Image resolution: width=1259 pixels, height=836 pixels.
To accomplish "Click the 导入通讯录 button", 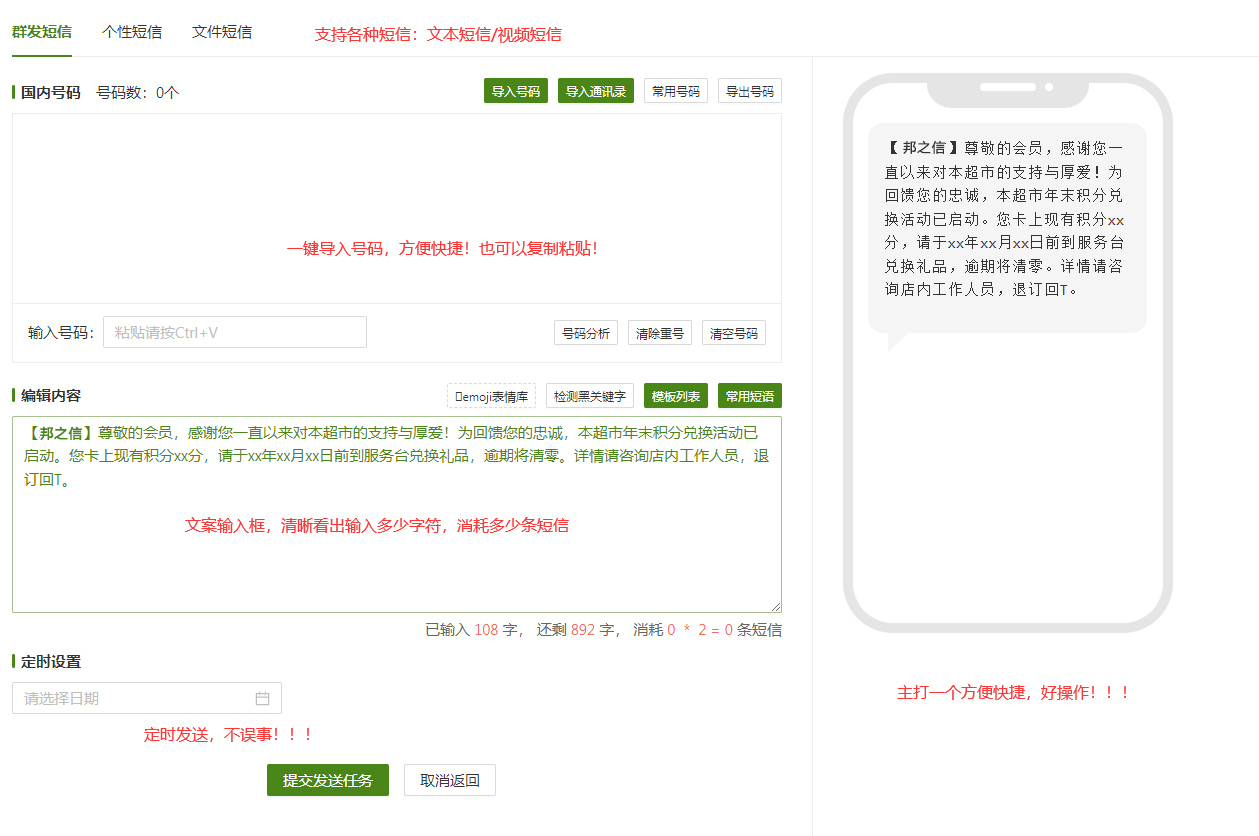I will pos(596,91).
